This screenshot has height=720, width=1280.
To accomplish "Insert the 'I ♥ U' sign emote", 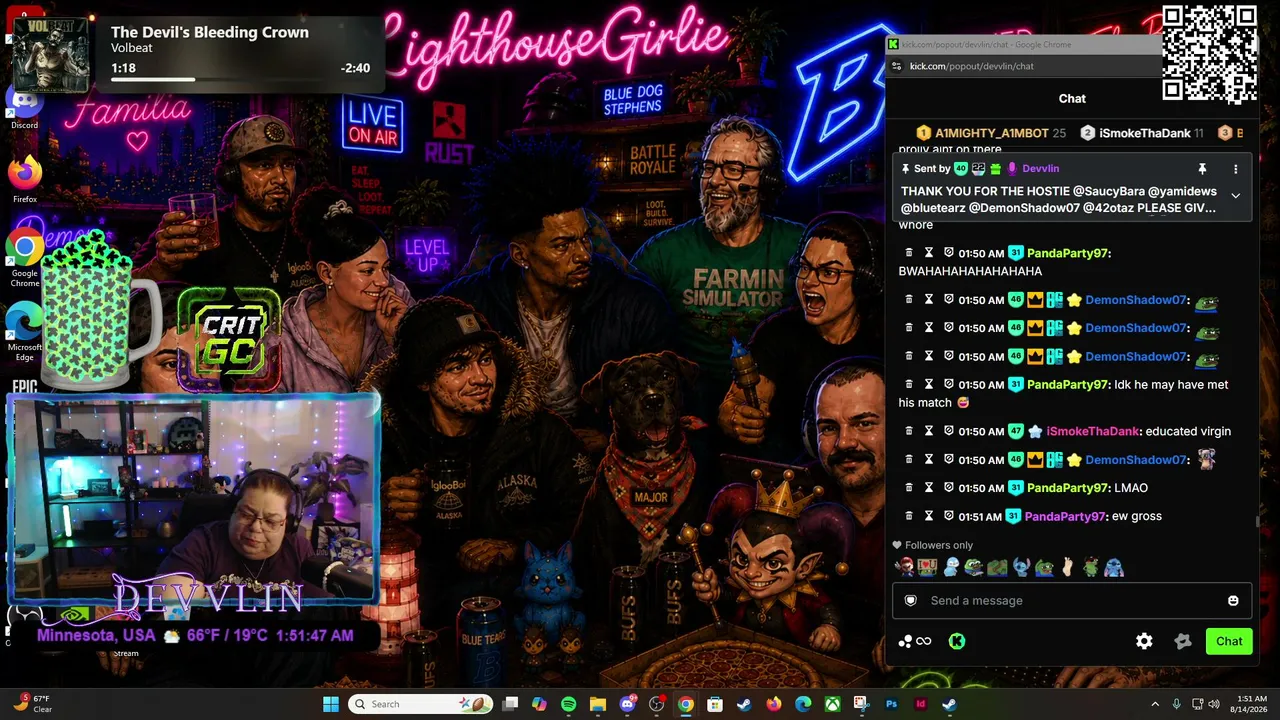I will click(927, 568).
